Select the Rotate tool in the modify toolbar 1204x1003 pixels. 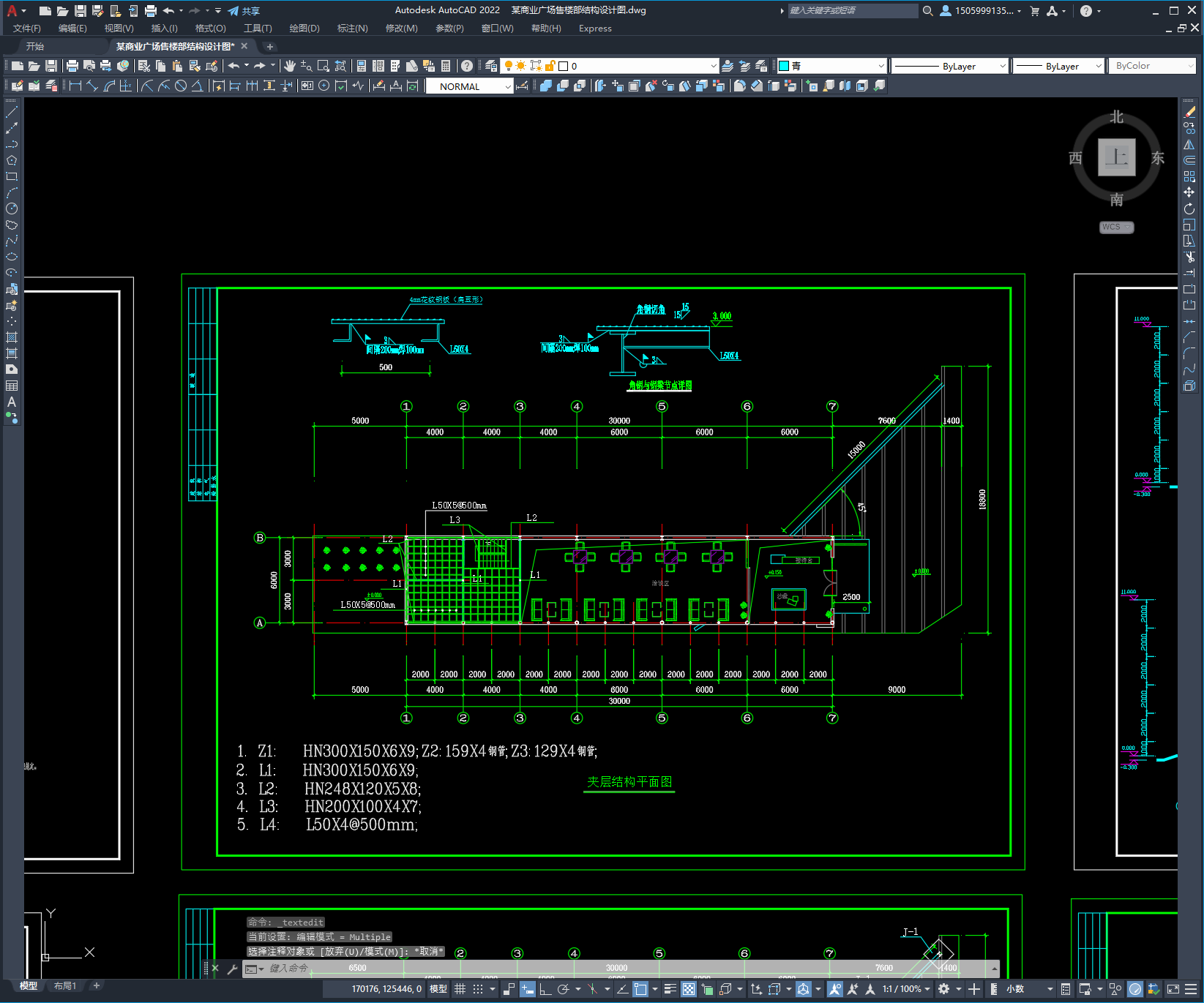click(1189, 209)
